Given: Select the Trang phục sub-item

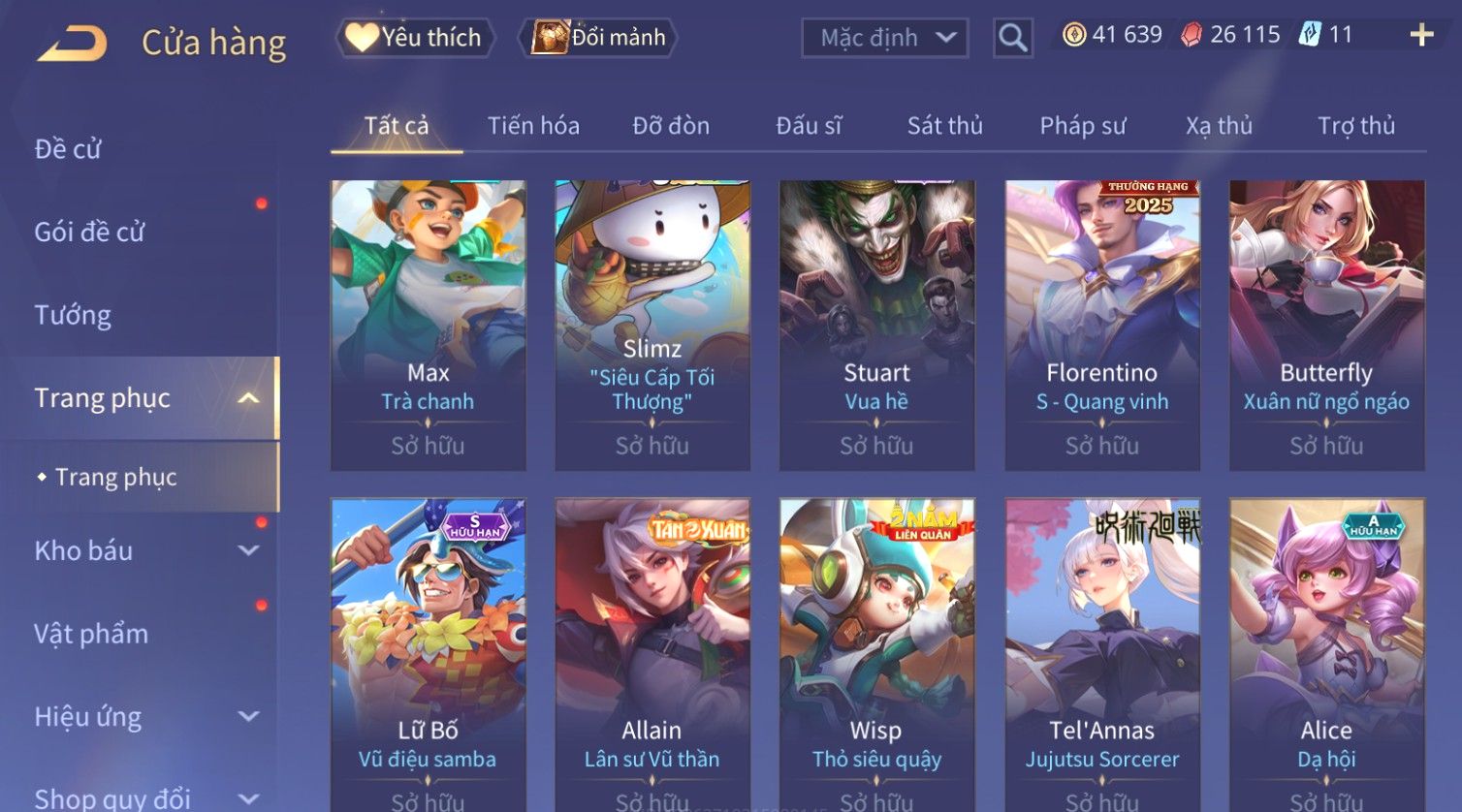Looking at the screenshot, I should (x=115, y=477).
